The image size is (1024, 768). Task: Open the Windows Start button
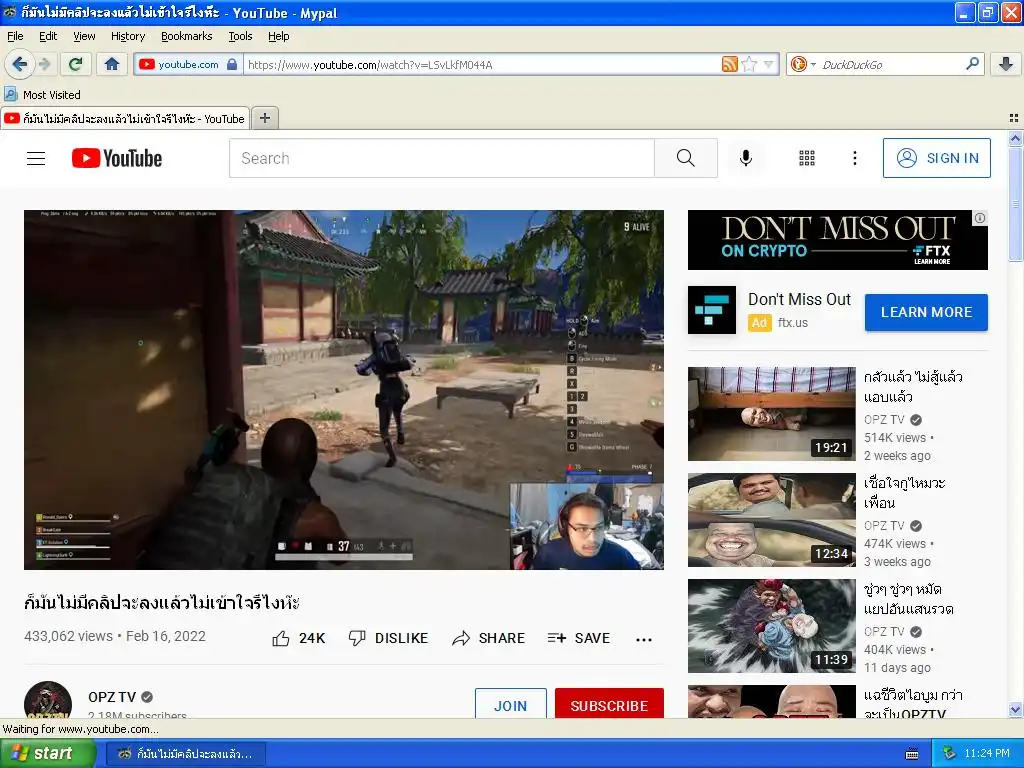click(x=48, y=754)
